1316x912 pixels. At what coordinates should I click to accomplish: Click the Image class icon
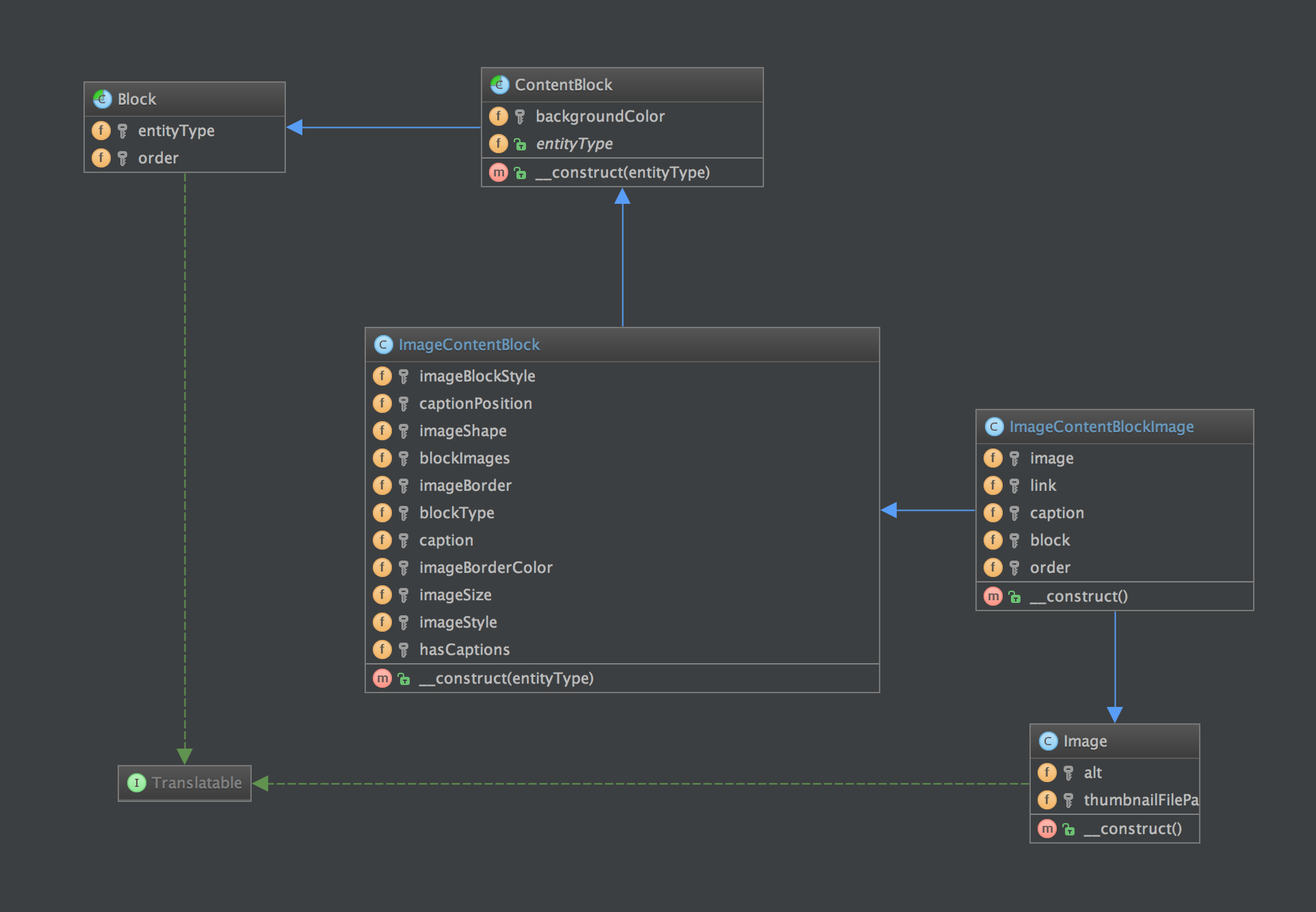click(x=1049, y=741)
